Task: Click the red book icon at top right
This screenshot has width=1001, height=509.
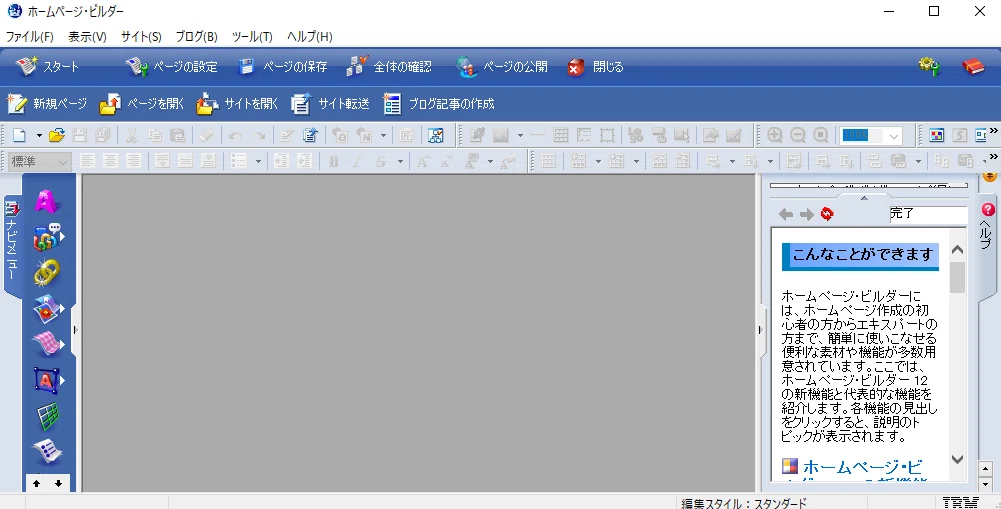Action: (974, 66)
